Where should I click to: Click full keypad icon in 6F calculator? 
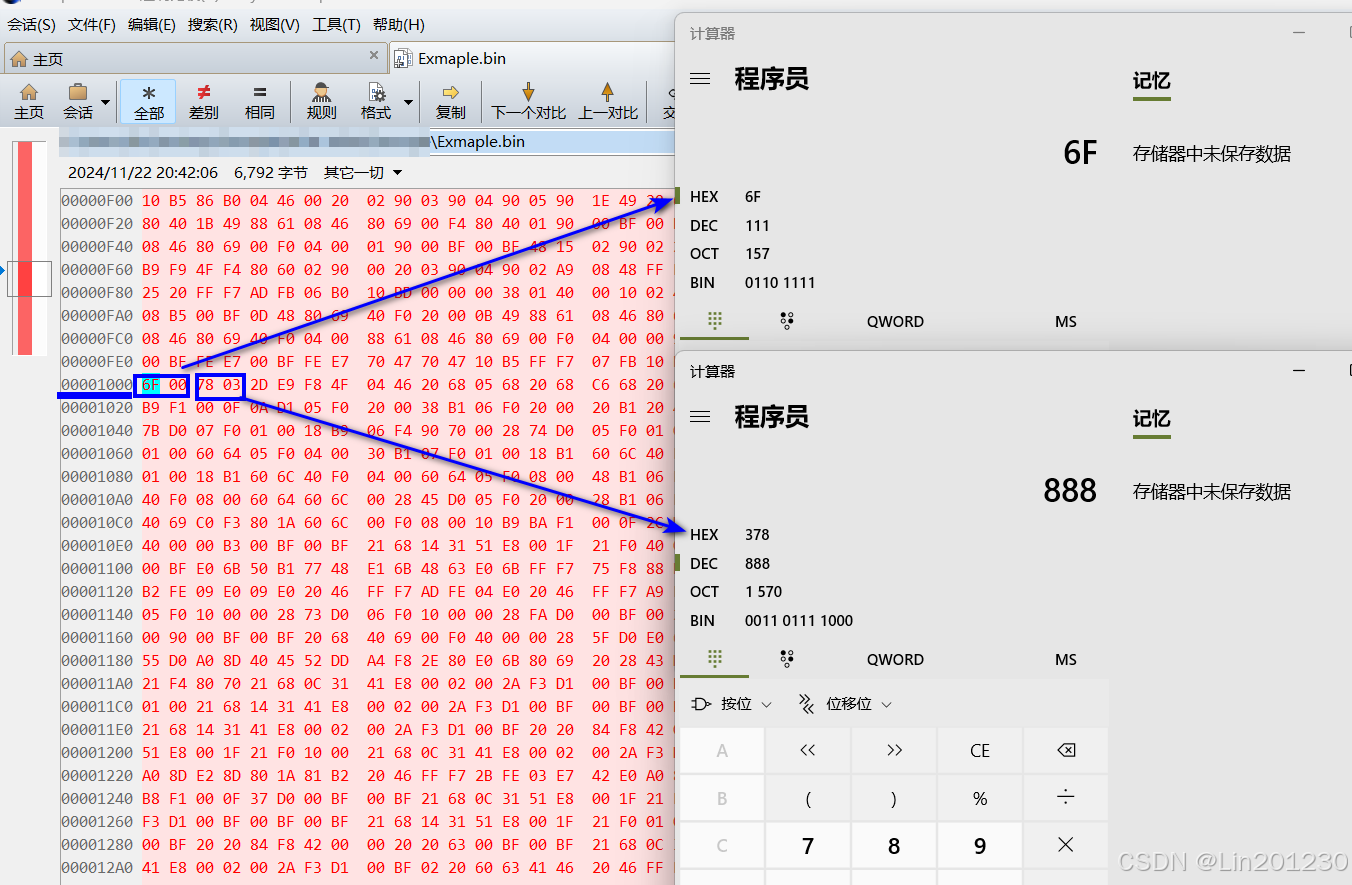(715, 321)
